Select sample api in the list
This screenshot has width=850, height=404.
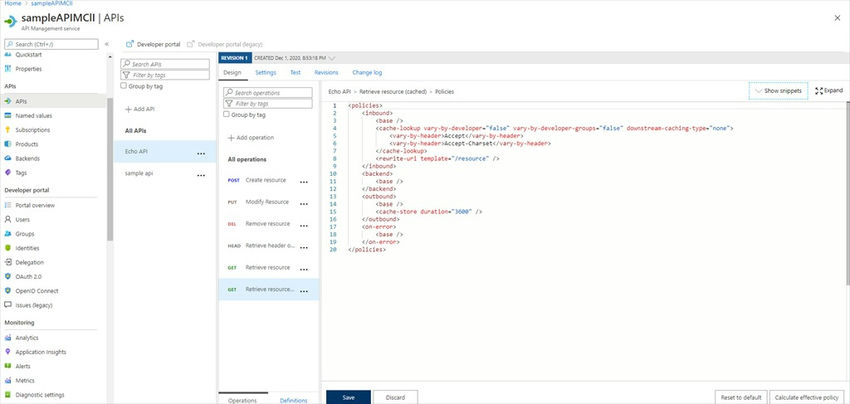click(165, 175)
